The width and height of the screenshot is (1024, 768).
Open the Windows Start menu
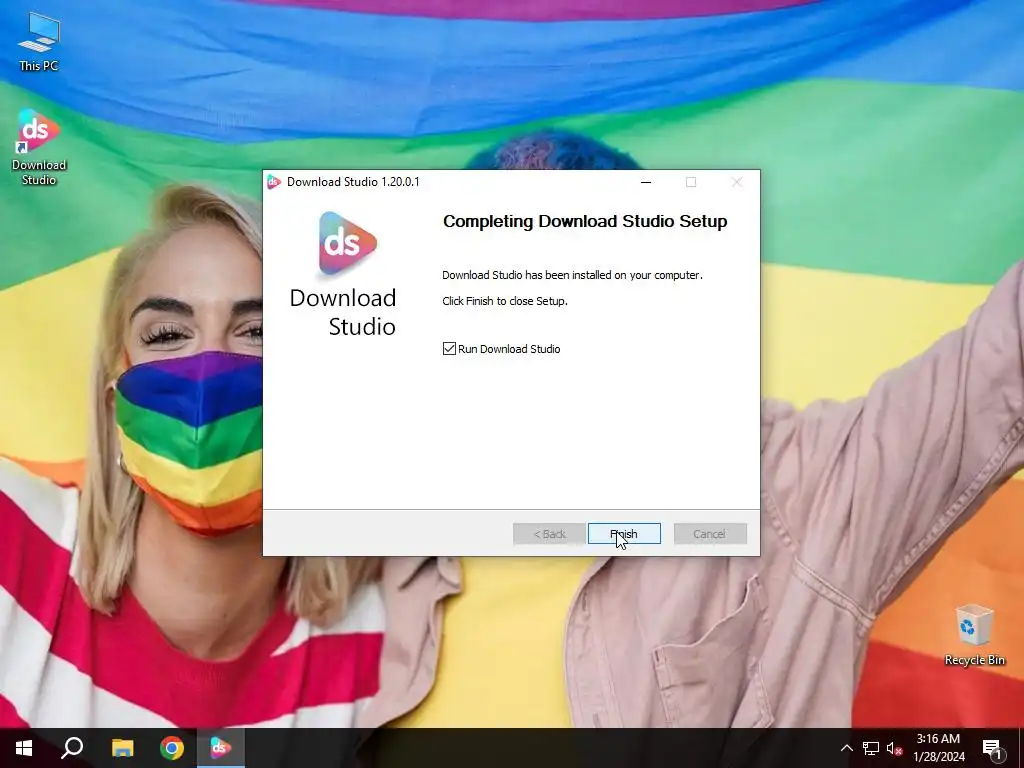24,748
